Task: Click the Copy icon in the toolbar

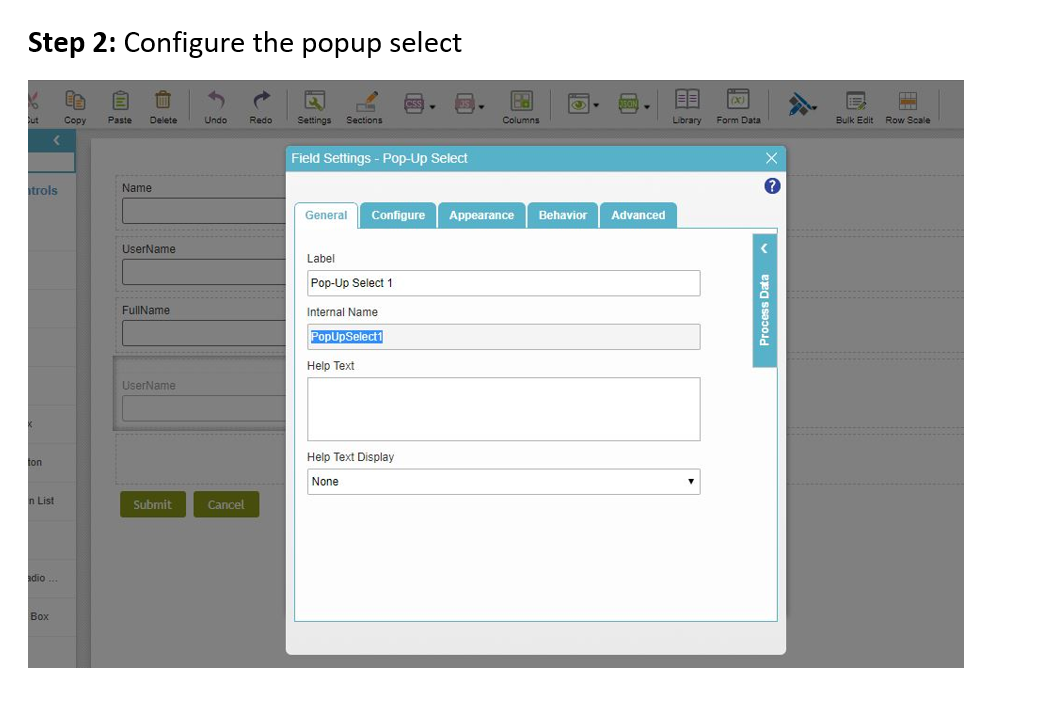Action: tap(75, 101)
